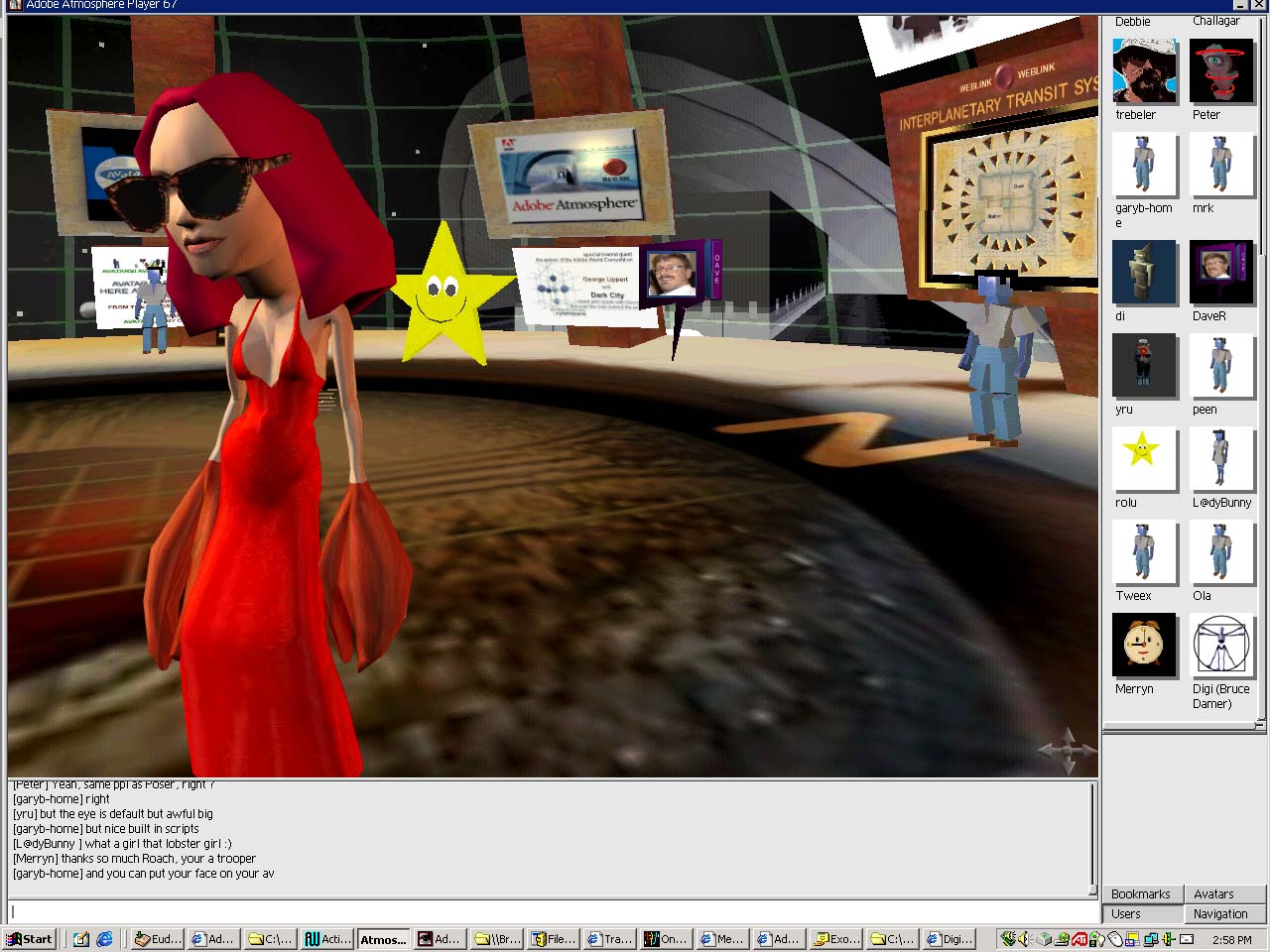Click the system tray clock showing 2:58 PM
Image resolution: width=1270 pixels, height=952 pixels.
click(x=1231, y=939)
